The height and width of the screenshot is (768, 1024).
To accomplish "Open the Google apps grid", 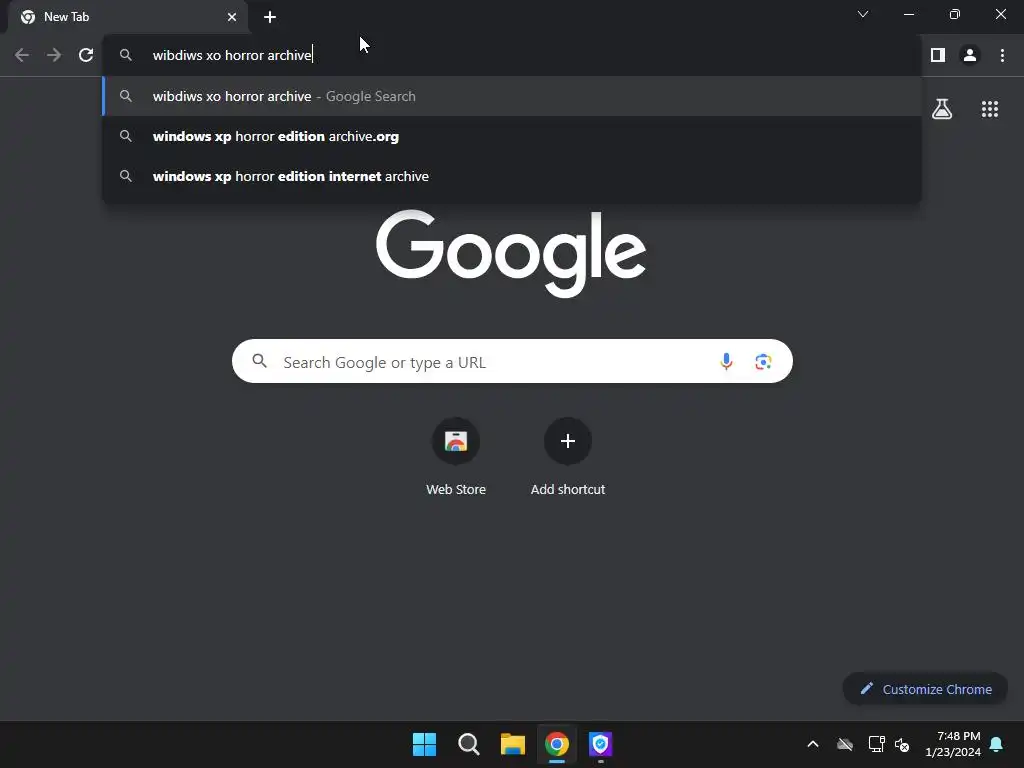I will point(989,108).
